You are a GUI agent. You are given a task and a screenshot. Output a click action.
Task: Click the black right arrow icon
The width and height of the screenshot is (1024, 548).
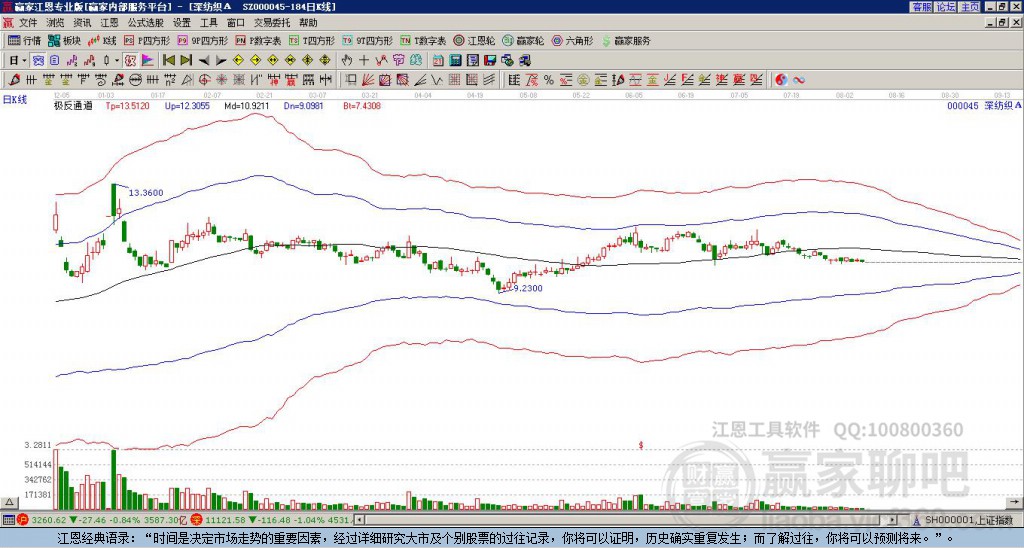click(x=221, y=61)
